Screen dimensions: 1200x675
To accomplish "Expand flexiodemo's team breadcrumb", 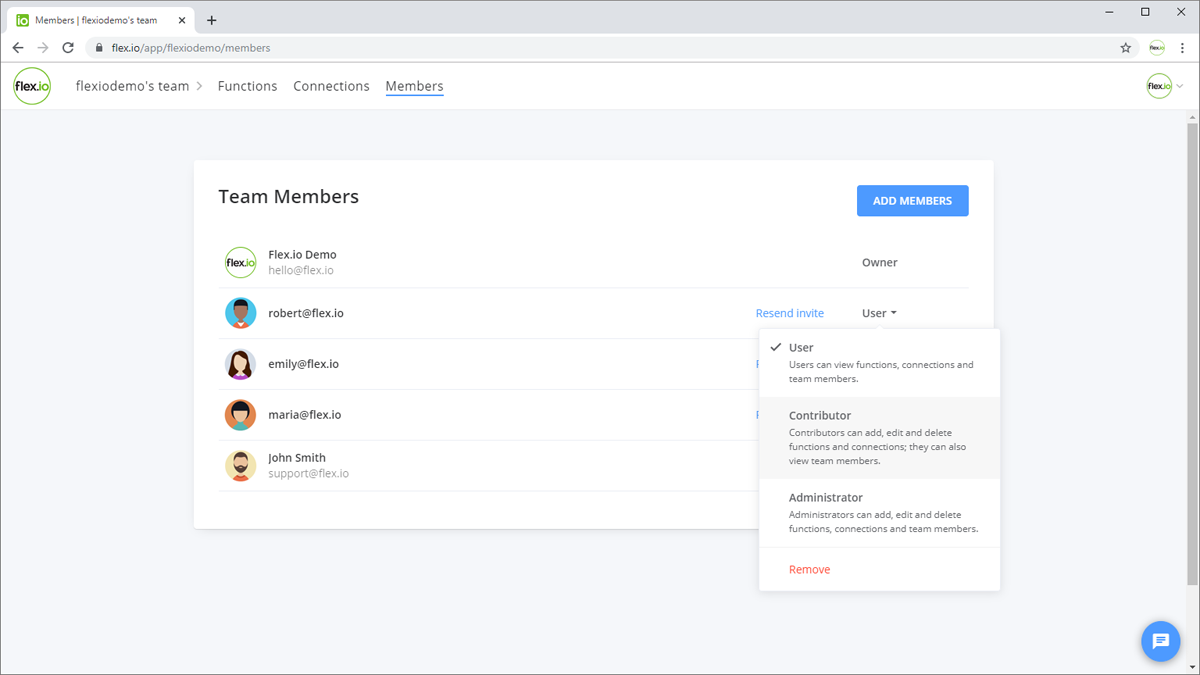I will tap(139, 86).
